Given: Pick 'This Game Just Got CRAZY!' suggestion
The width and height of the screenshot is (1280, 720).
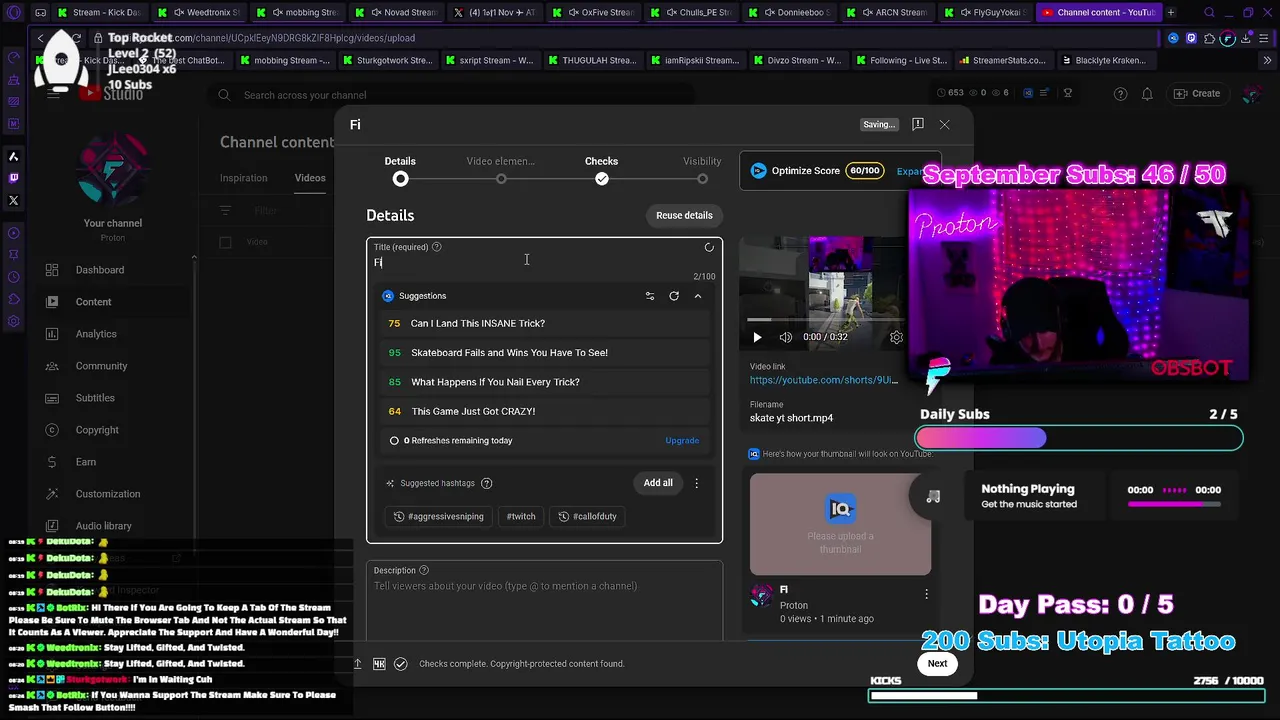Looking at the screenshot, I should point(545,411).
